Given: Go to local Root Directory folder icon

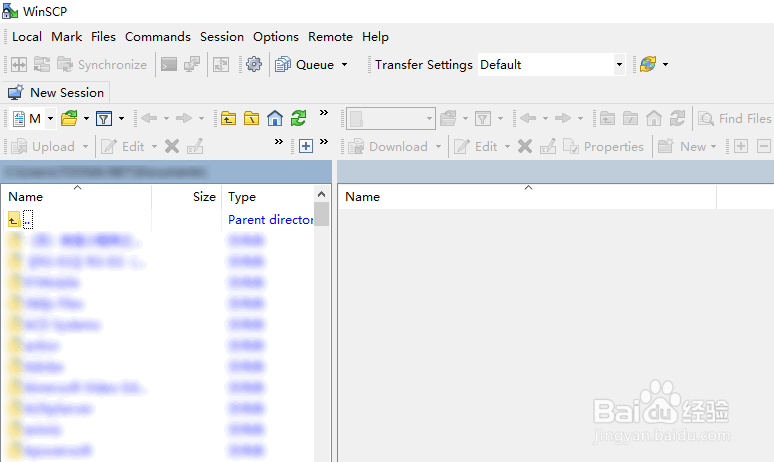Looking at the screenshot, I should (251, 118).
